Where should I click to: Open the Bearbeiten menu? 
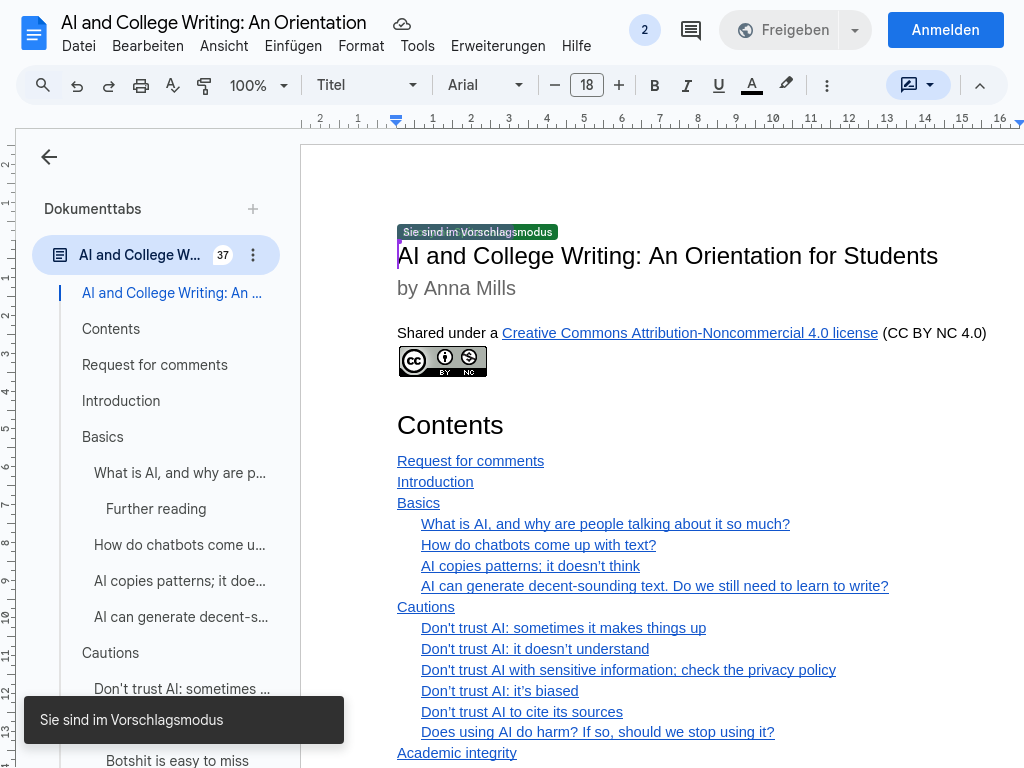pos(148,46)
